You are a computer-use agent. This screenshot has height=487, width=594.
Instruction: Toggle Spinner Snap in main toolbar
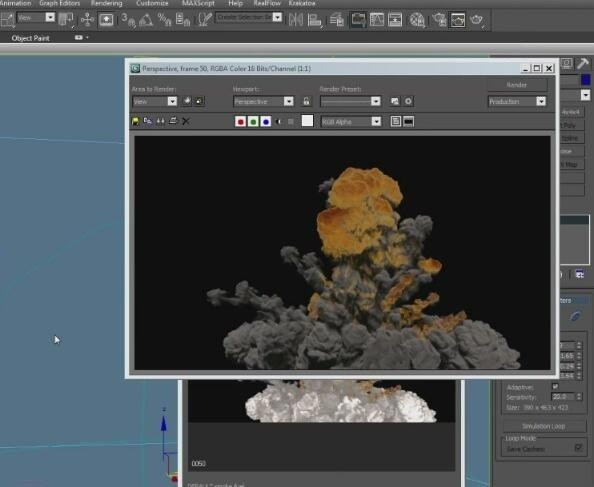click(183, 20)
